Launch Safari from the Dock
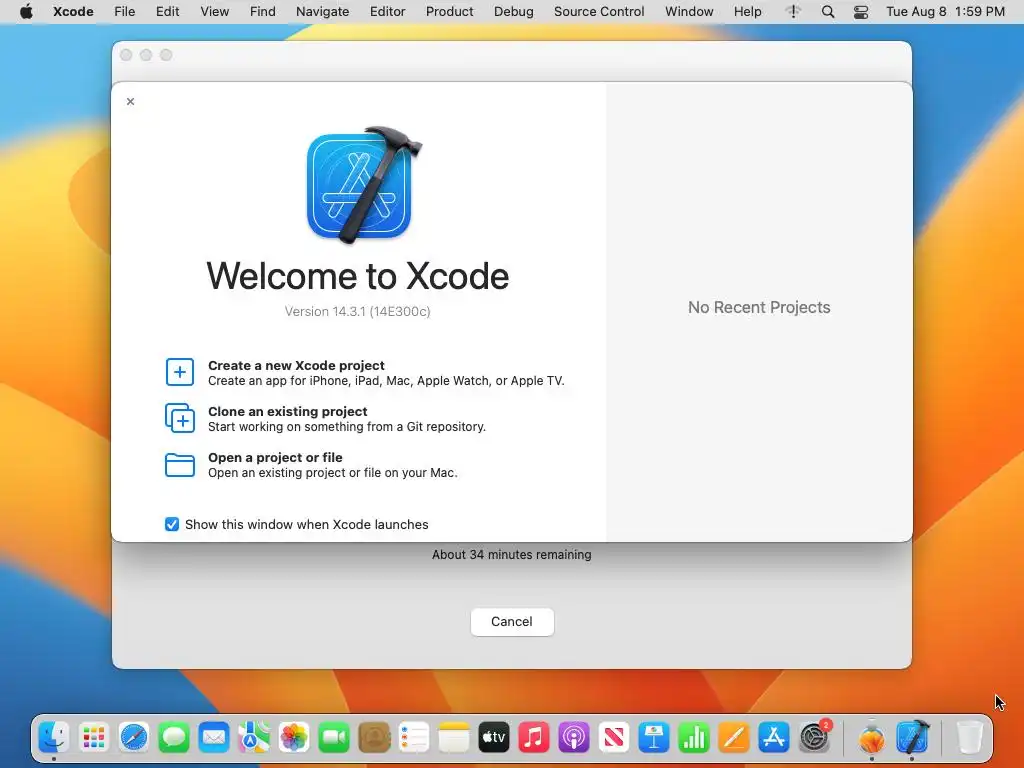This screenshot has width=1024, height=768. 134,738
